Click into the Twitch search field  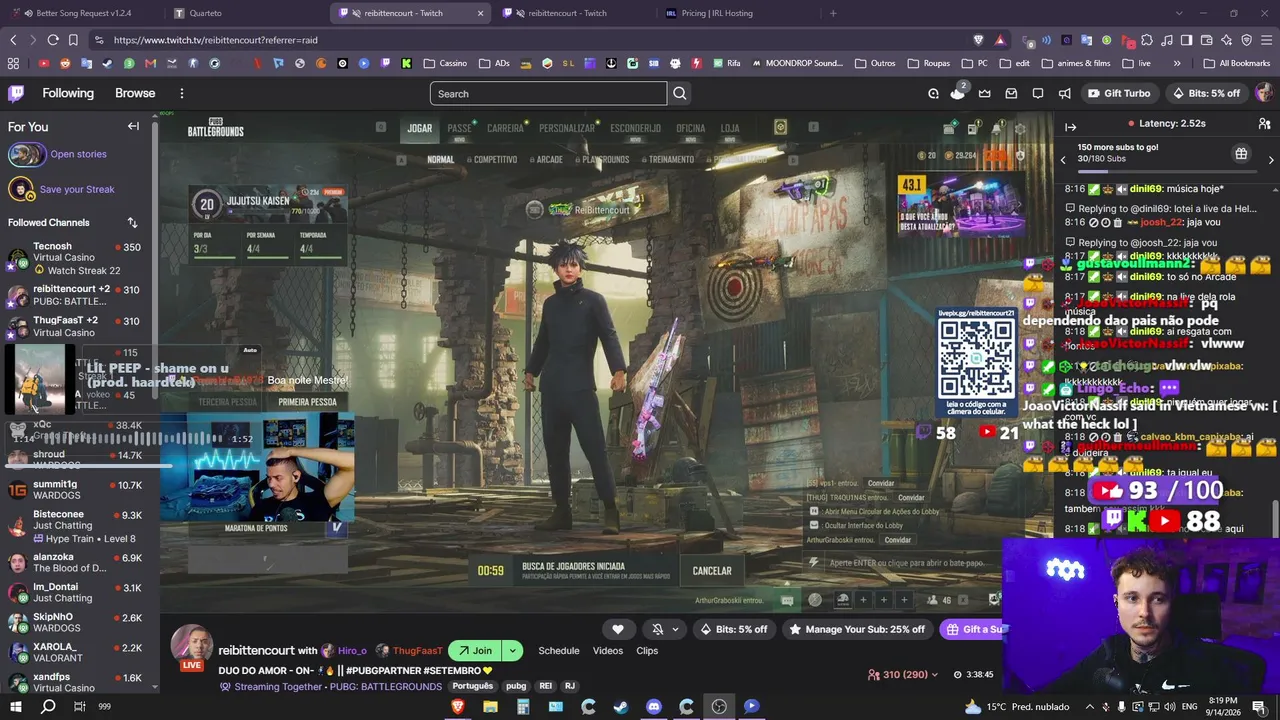pos(548,94)
